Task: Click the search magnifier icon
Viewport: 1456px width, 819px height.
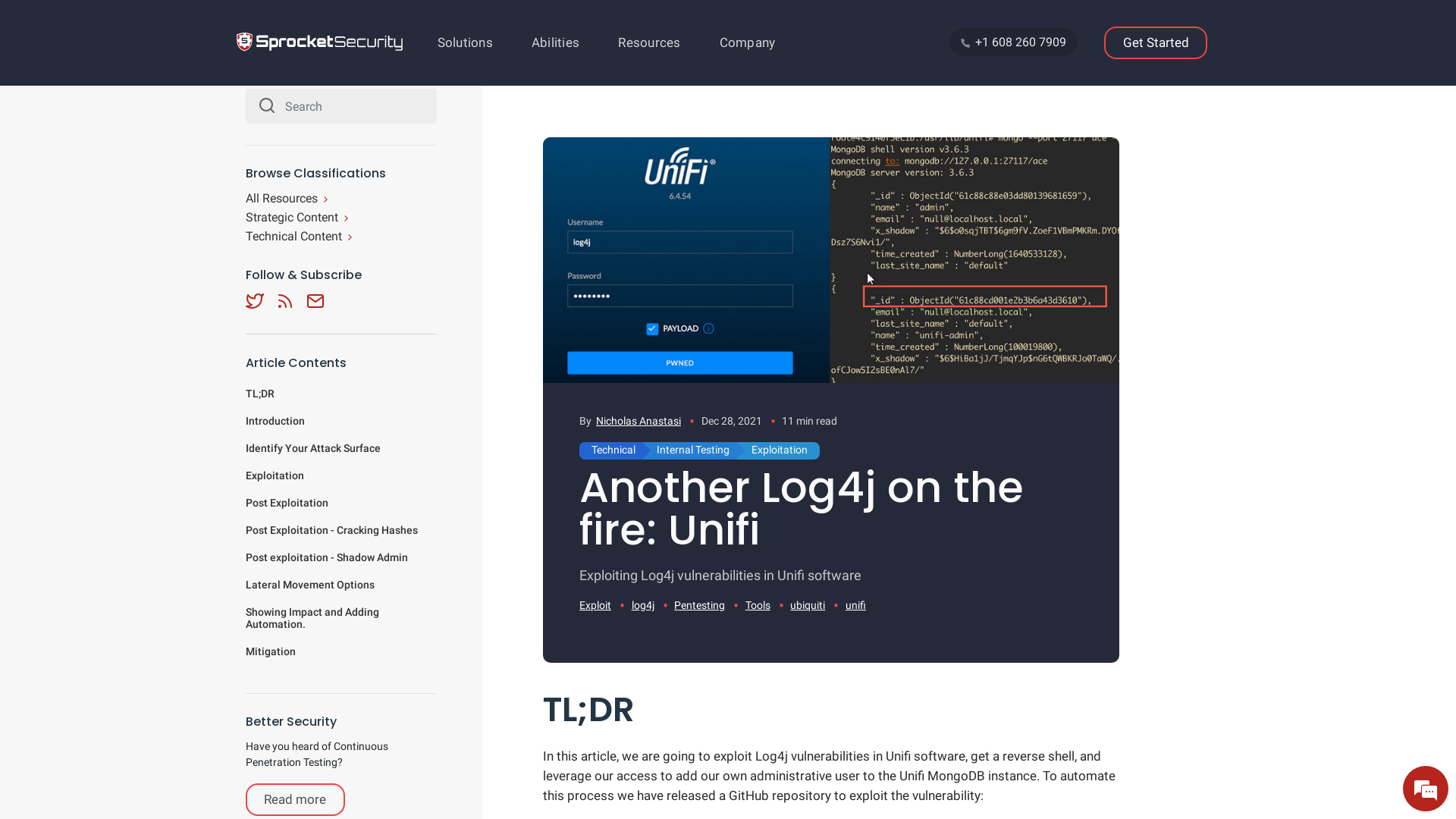Action: tap(267, 105)
